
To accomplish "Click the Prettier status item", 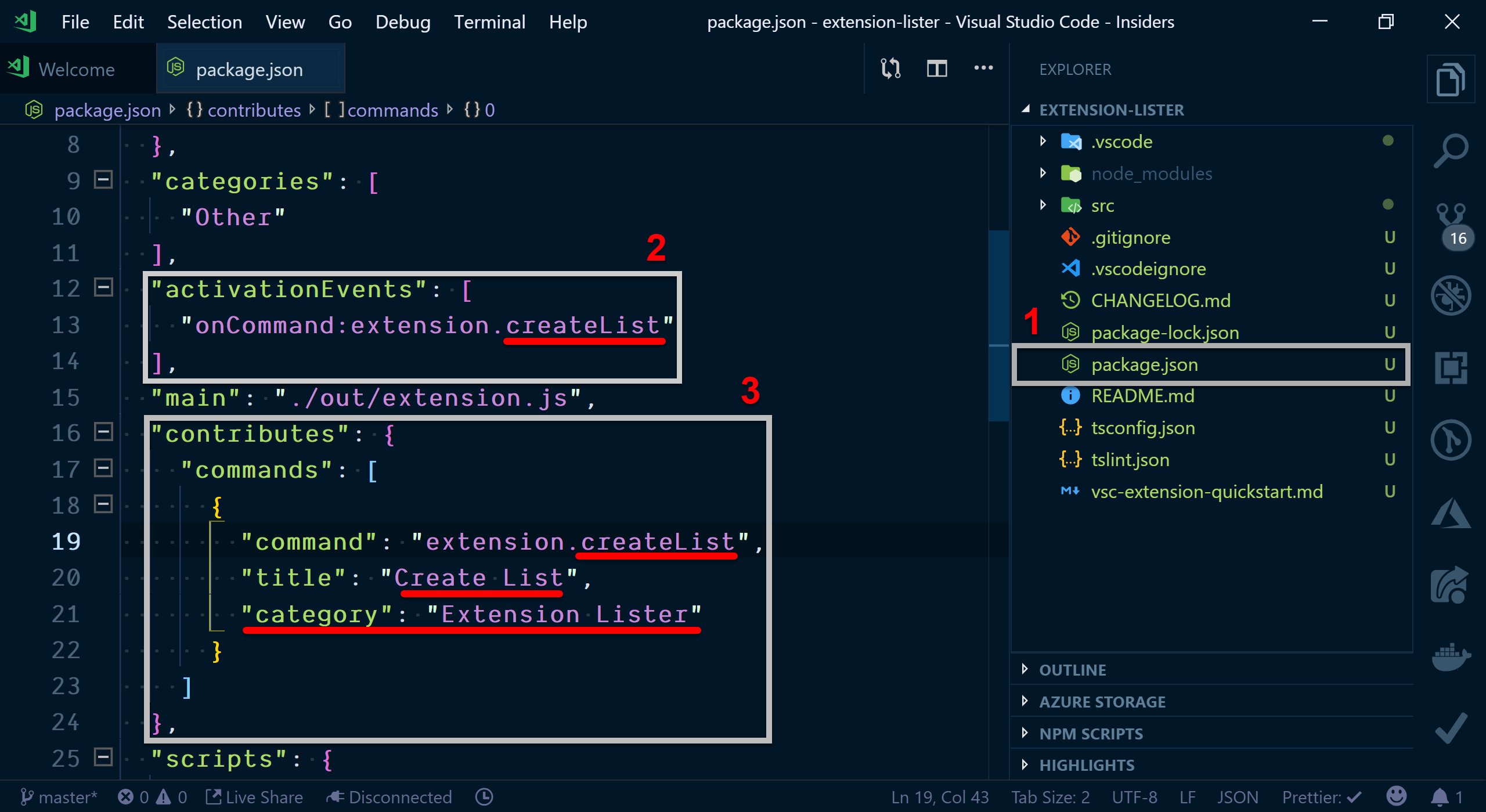I will [x=1321, y=797].
